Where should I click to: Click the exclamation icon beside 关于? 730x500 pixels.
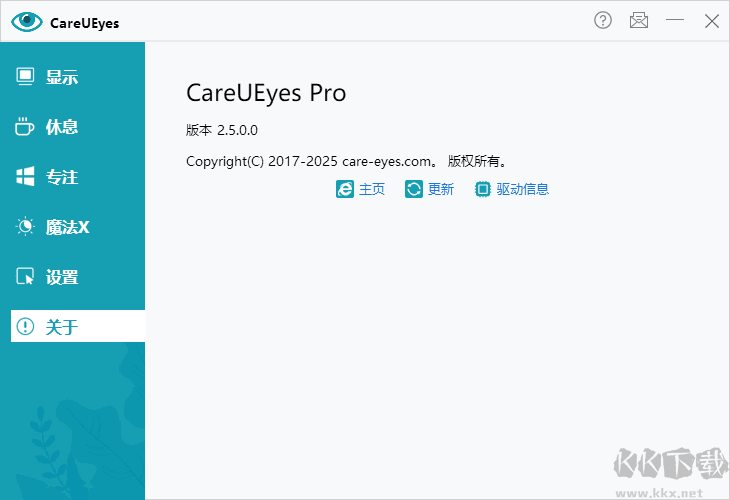click(x=25, y=326)
